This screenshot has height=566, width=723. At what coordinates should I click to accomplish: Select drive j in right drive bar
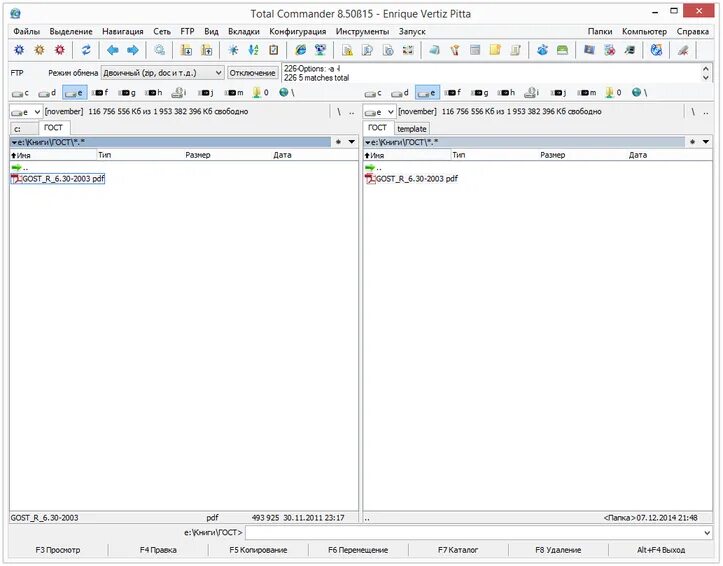coord(558,93)
